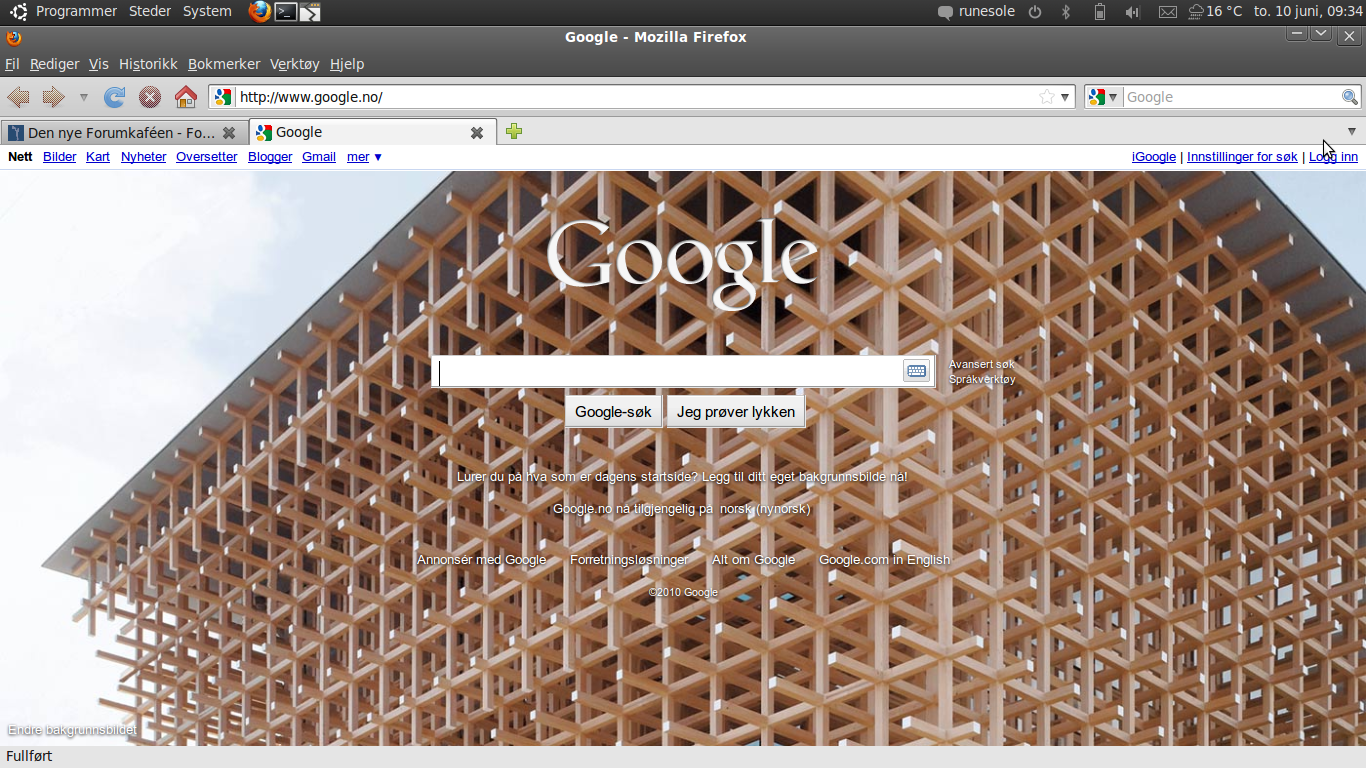The image size is (1366, 768).
Task: Open Google.com in English link
Action: pyautogui.click(x=885, y=560)
